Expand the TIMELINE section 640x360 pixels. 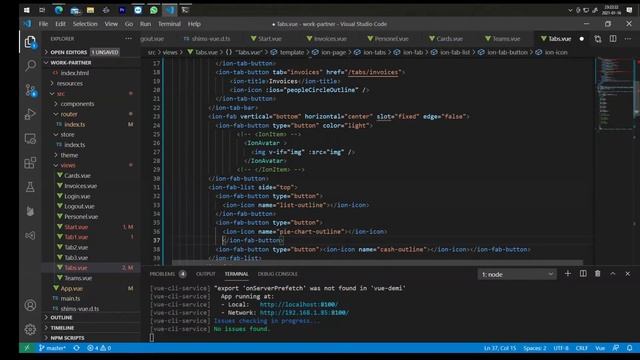click(62, 328)
